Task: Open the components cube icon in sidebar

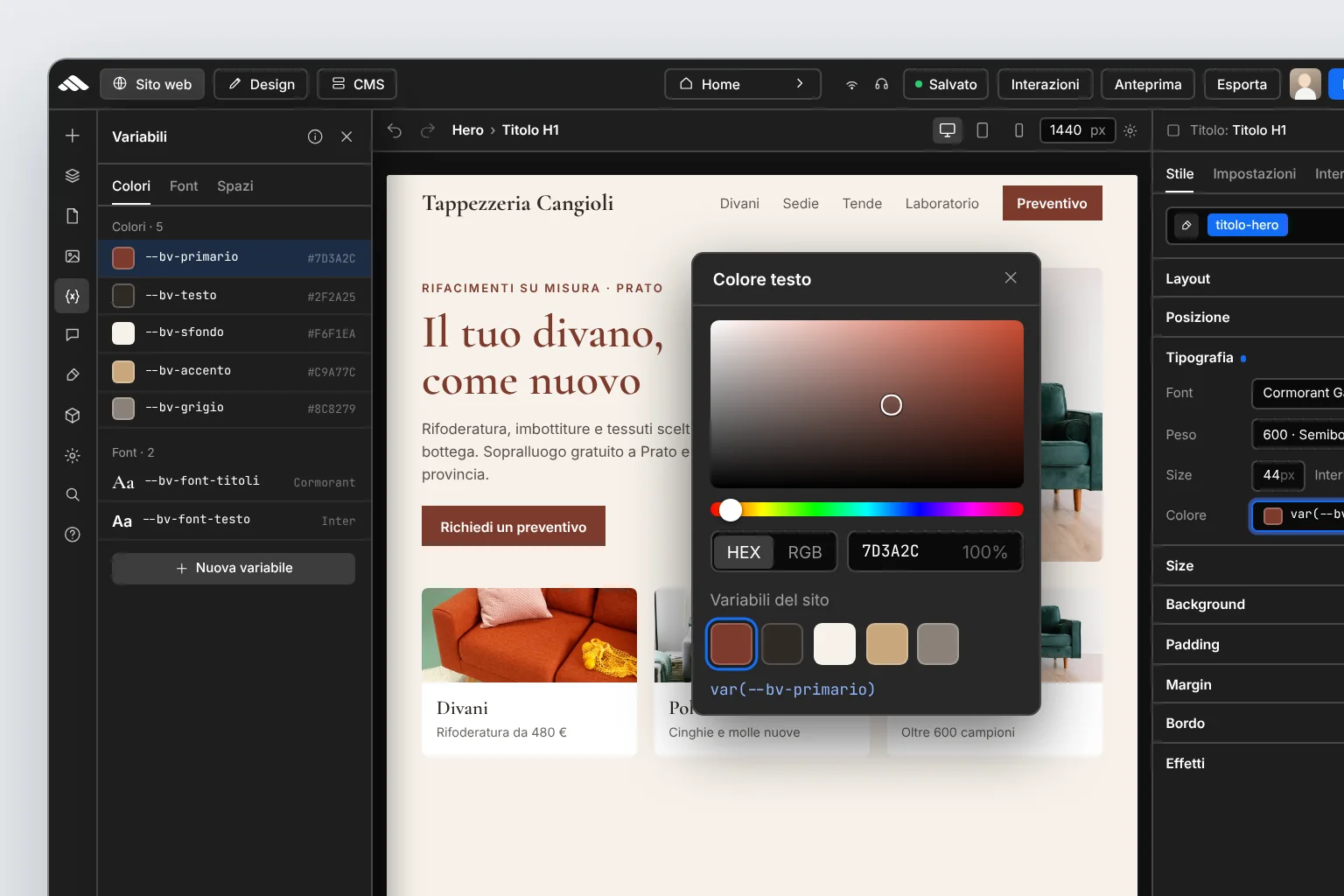Action: (x=73, y=415)
